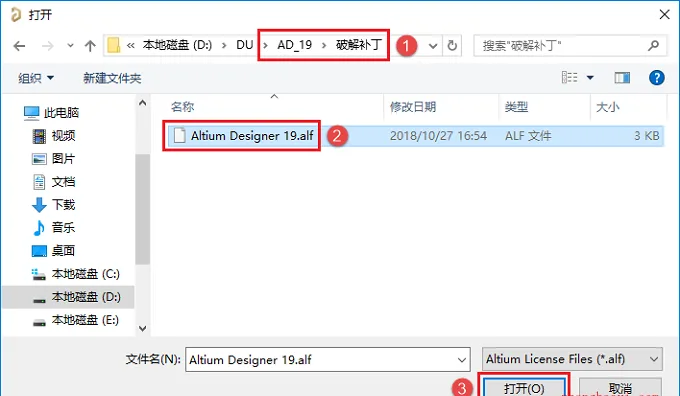Open recent locations dropdown arrow

[70, 45]
